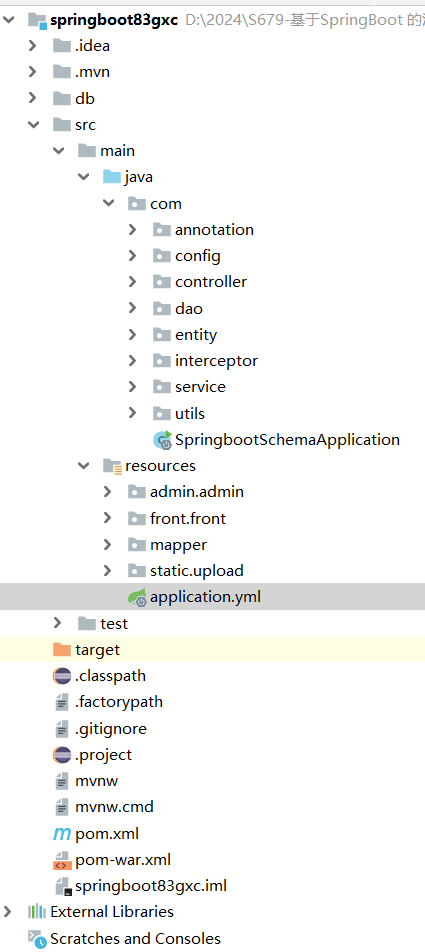This screenshot has width=425, height=952.
Task: Collapse the src folder arrow
Action: tap(32, 124)
